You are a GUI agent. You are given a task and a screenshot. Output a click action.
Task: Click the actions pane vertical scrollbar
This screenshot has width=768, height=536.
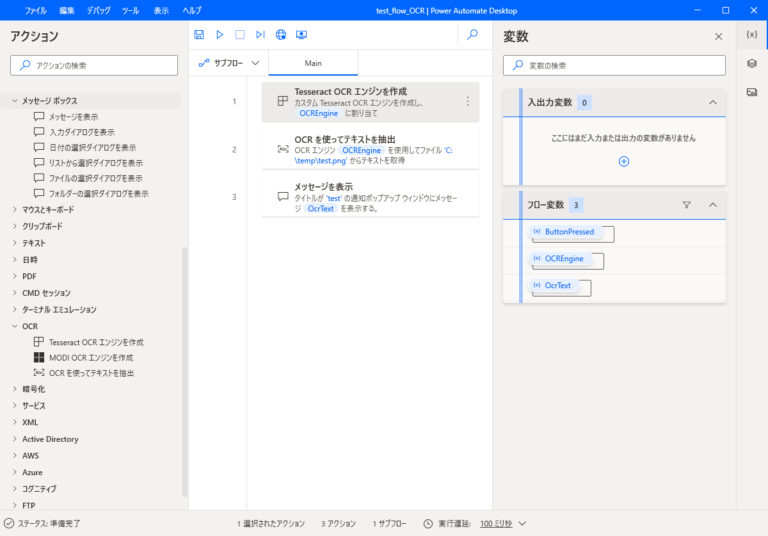click(x=185, y=372)
